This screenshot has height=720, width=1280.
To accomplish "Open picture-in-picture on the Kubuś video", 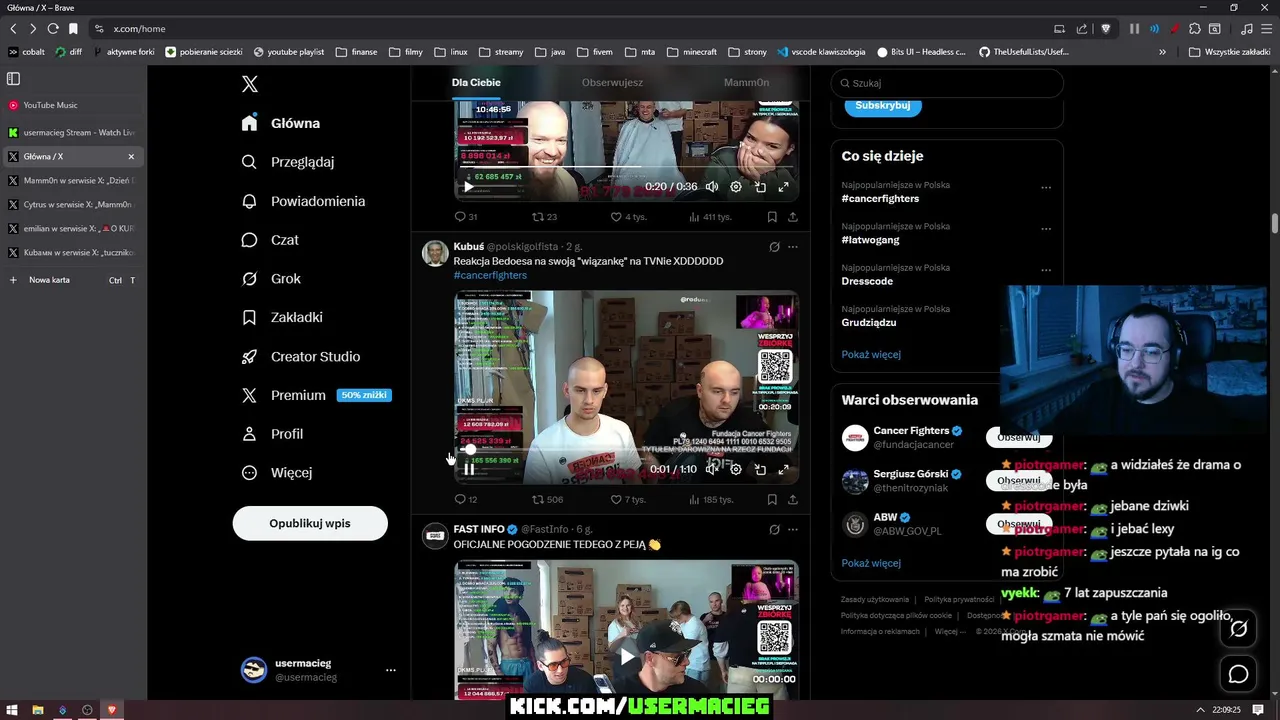I will (760, 469).
